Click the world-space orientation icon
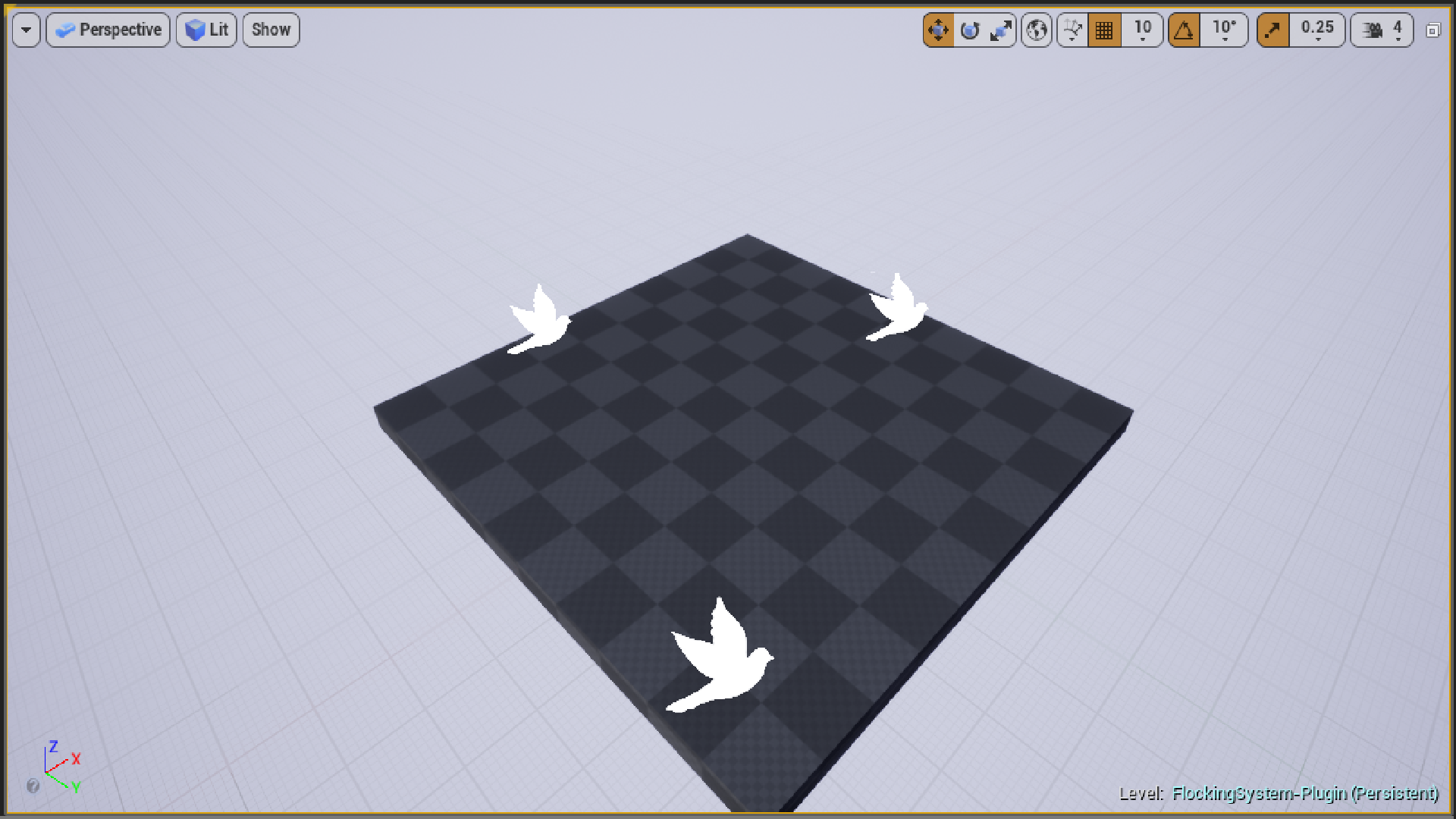Screen dimensions: 1456x819 tap(1037, 29)
